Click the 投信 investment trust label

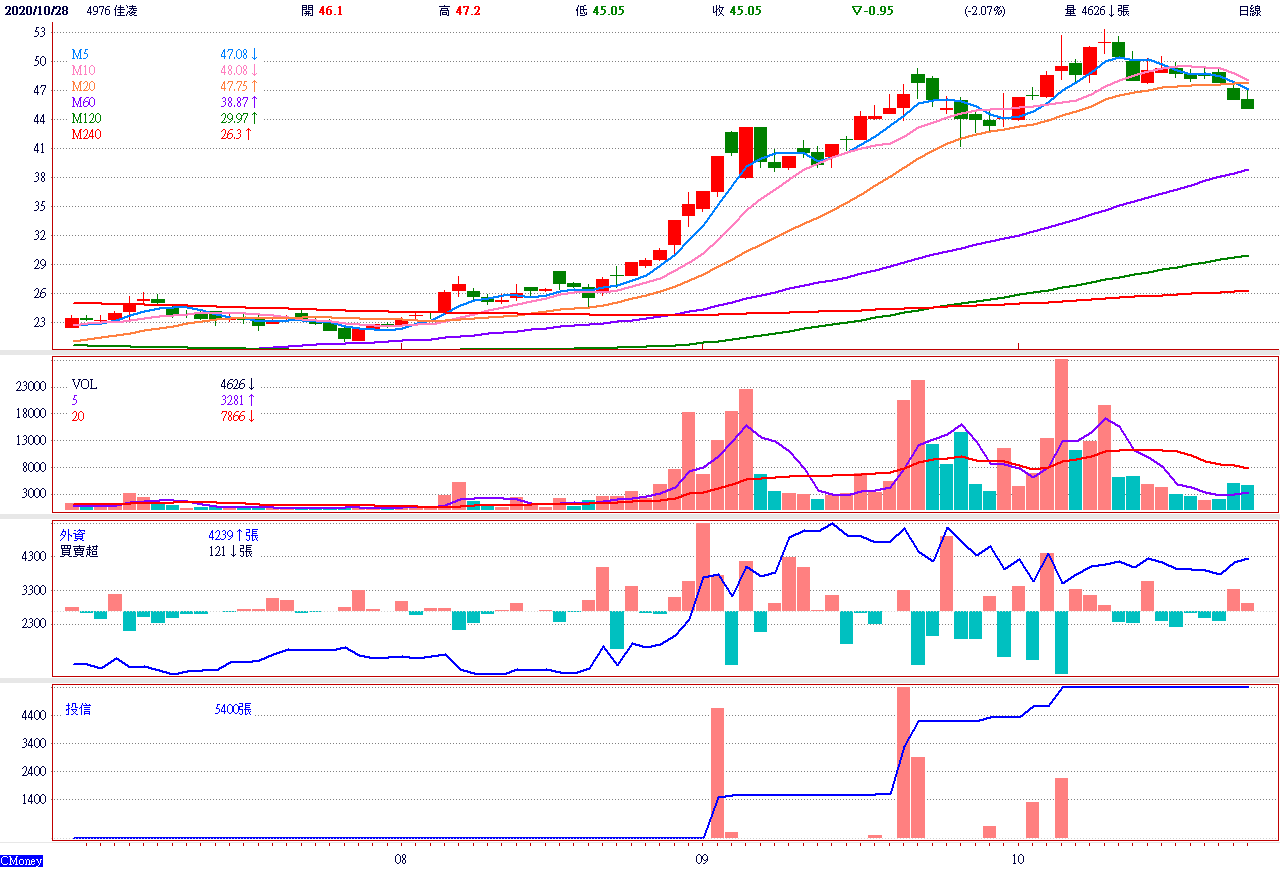pos(78,709)
